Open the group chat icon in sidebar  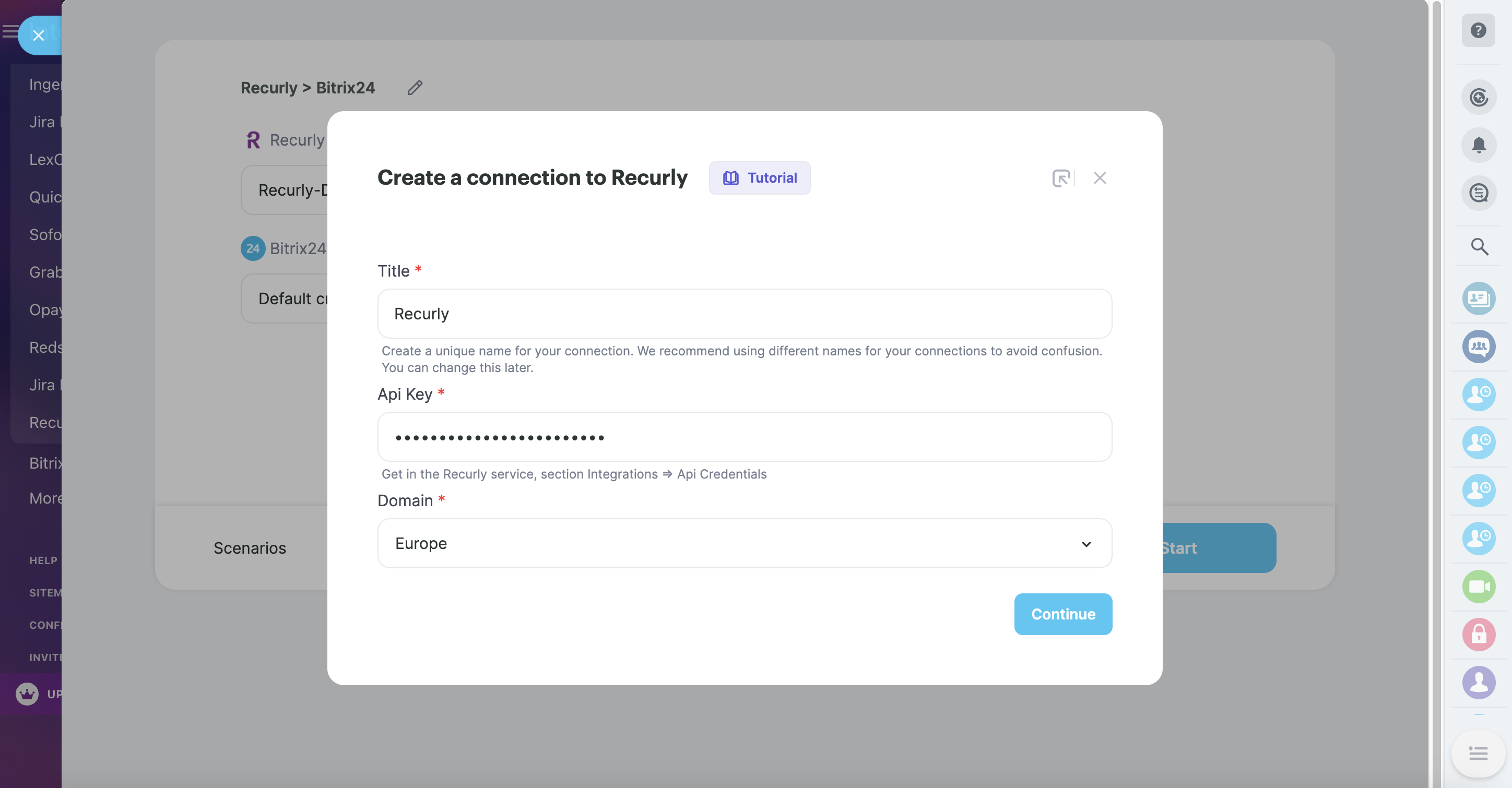click(x=1478, y=346)
